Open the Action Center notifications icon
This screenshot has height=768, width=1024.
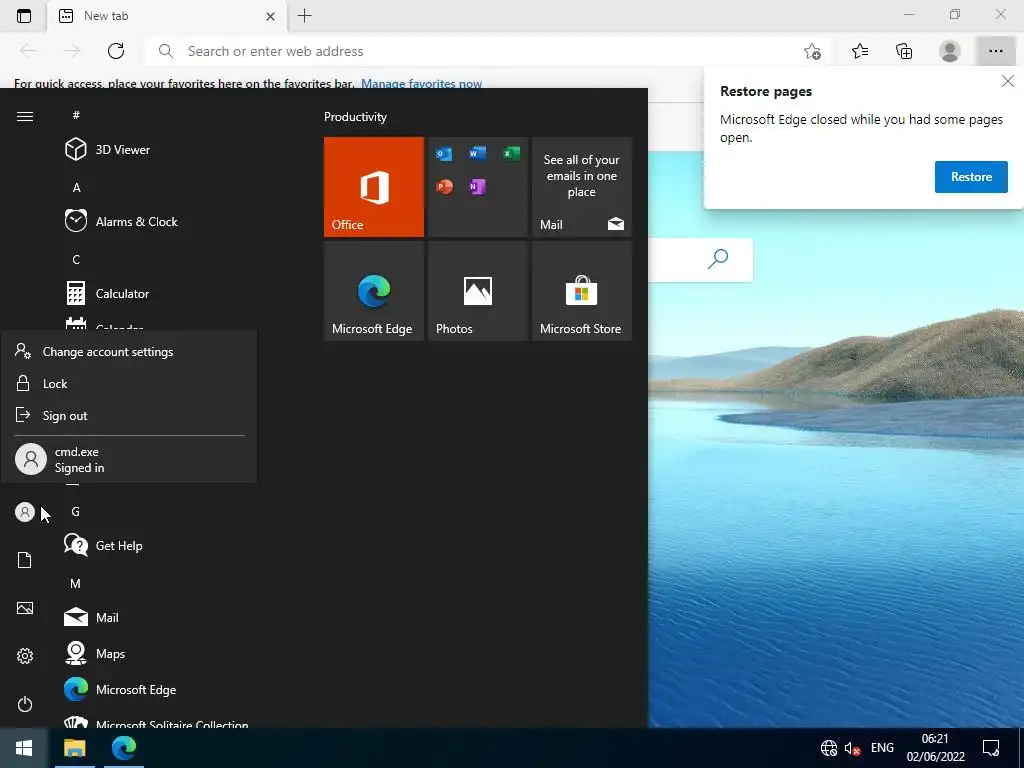coord(991,748)
